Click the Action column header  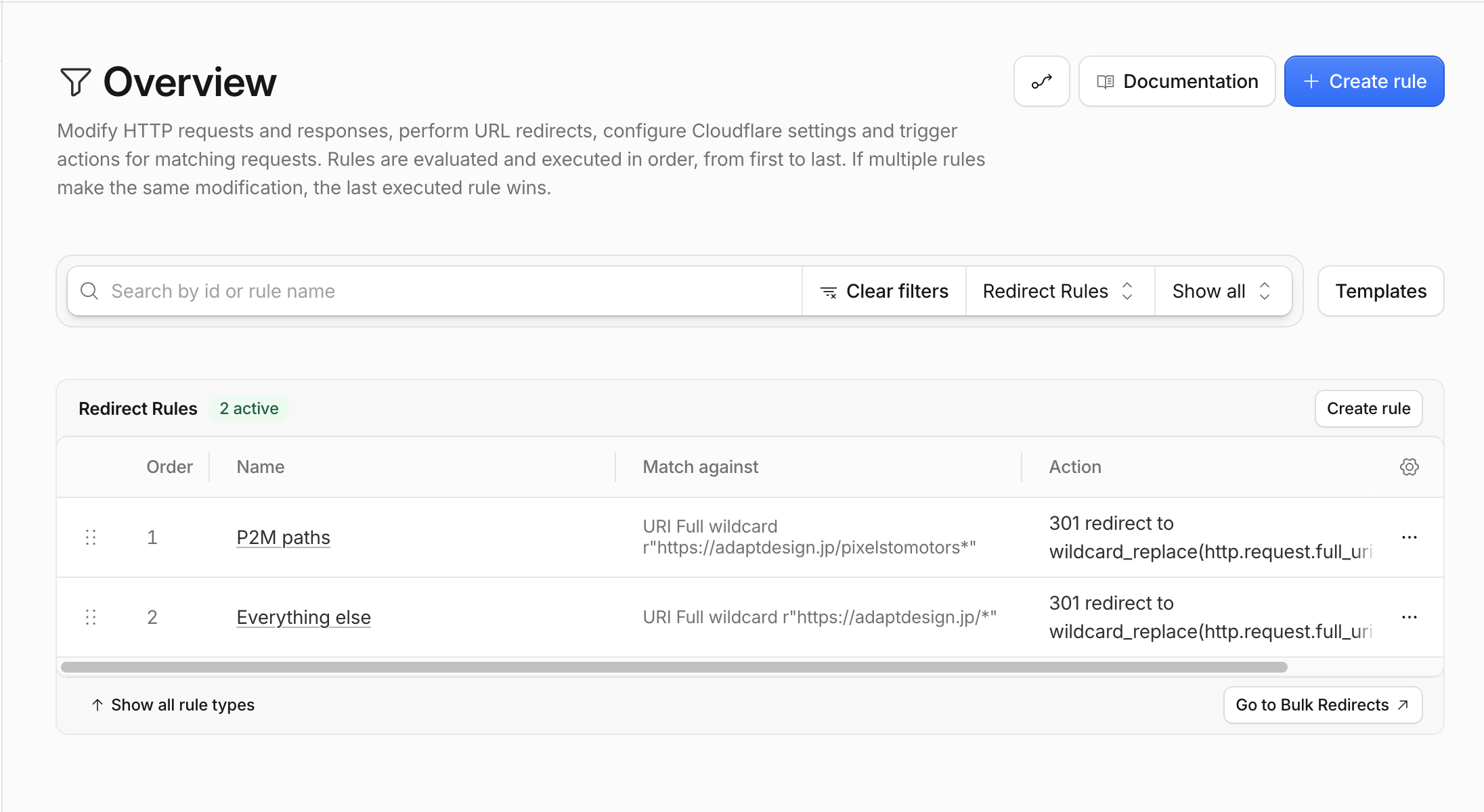[x=1074, y=467]
